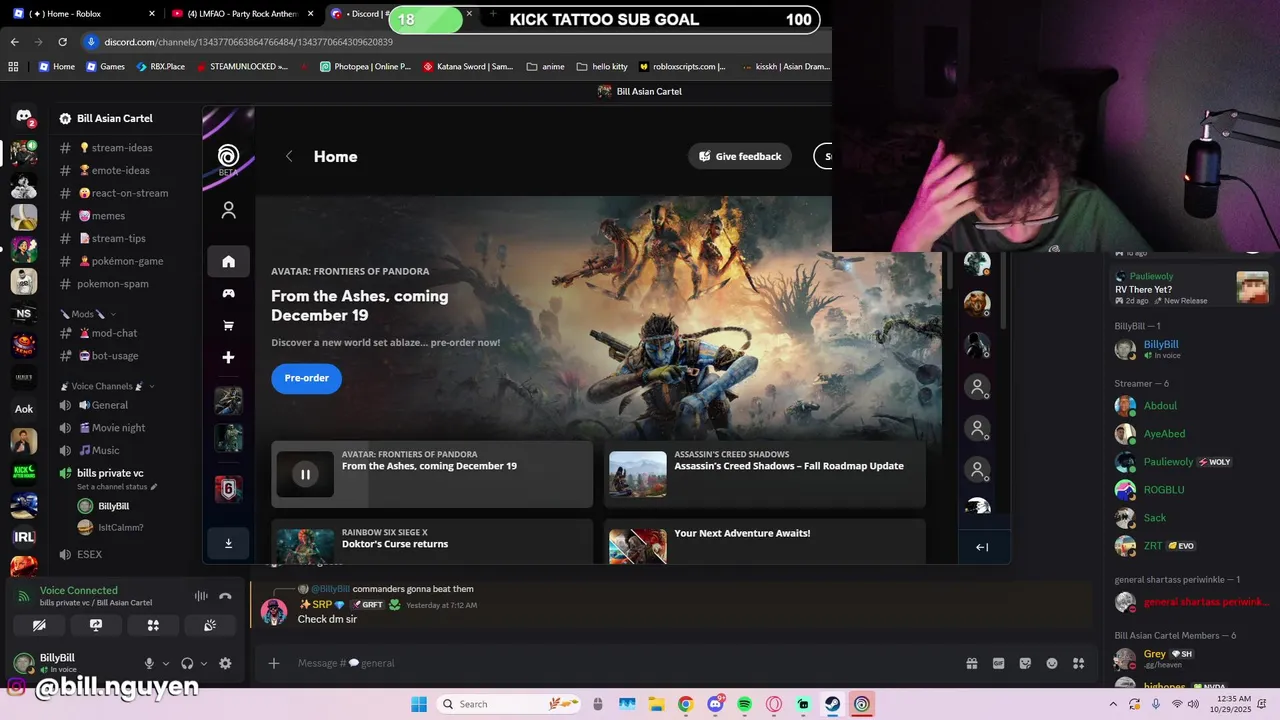Switch to LMFAO Party Rock Anthem tab
Viewport: 1280px width, 720px height.
pyautogui.click(x=243, y=14)
